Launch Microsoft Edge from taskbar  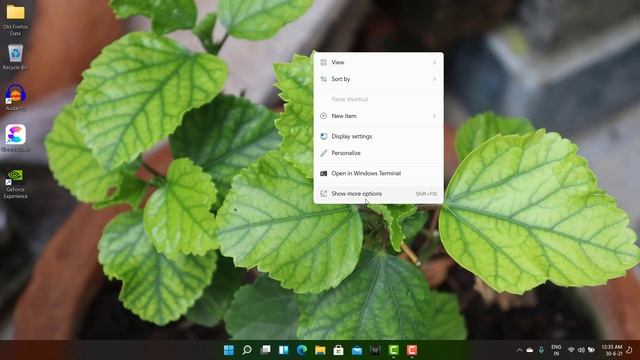pyautogui.click(x=302, y=350)
